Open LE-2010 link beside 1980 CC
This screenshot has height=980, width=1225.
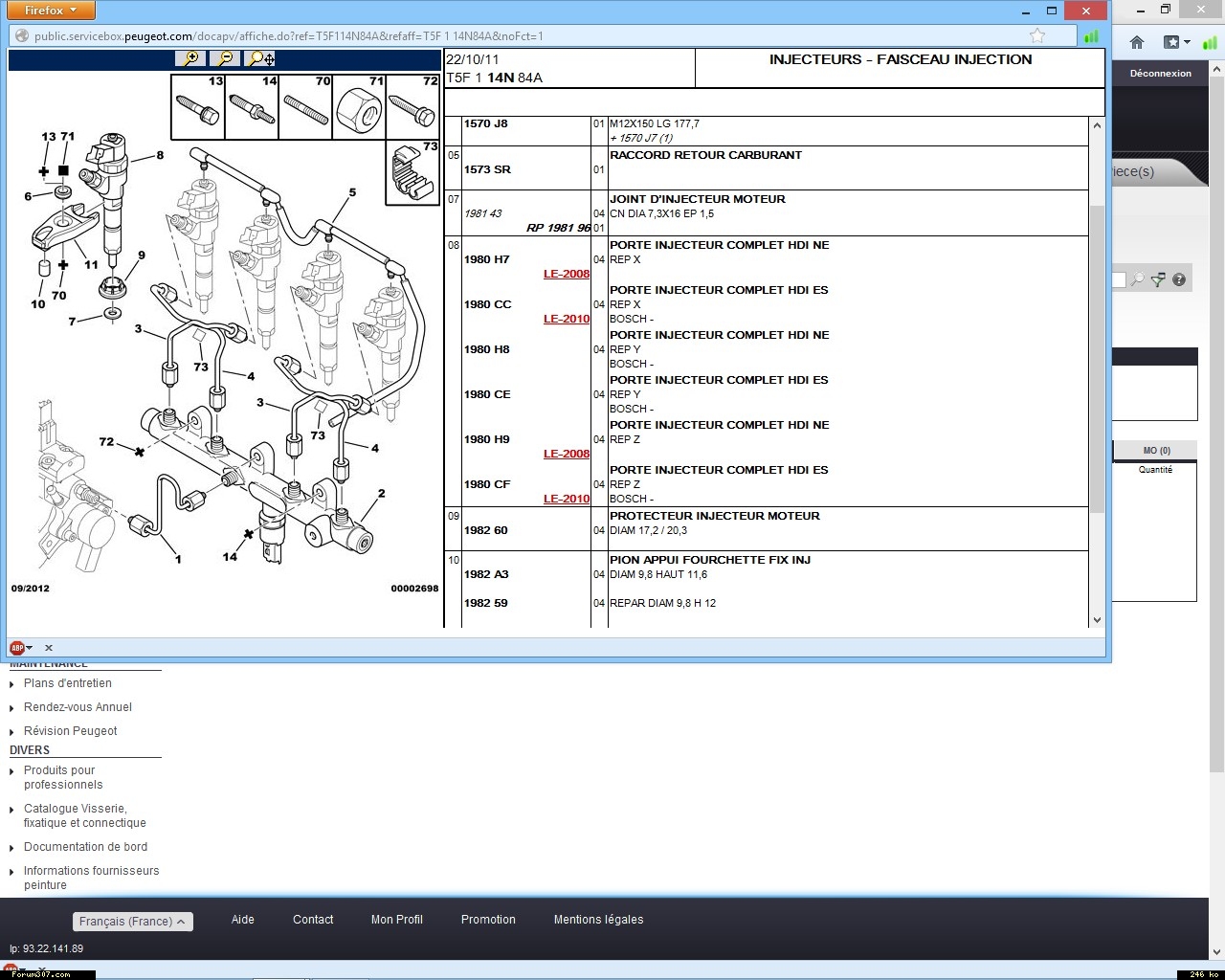567,319
